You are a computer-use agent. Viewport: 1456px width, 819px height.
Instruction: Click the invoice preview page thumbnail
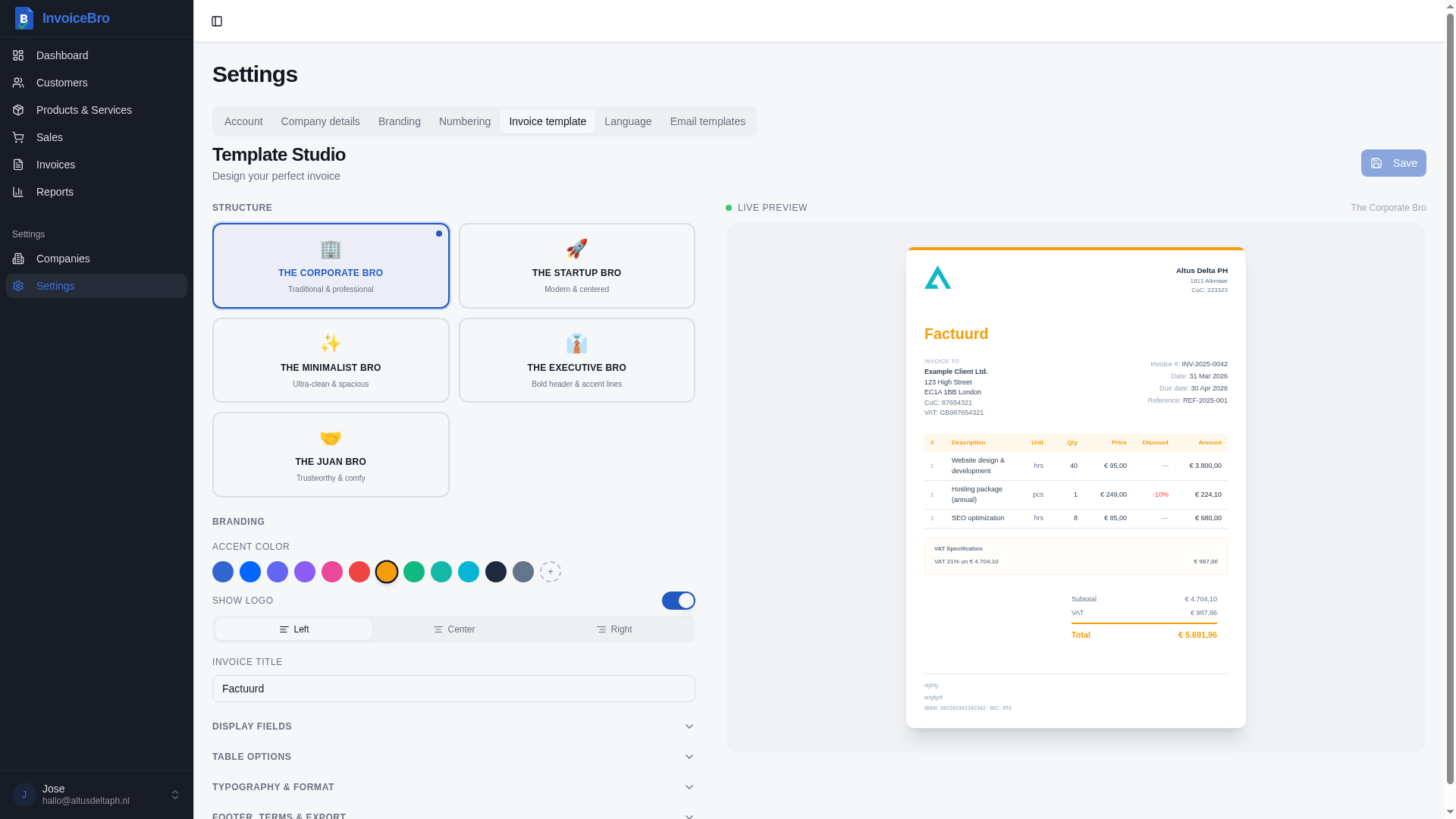pos(1075,488)
